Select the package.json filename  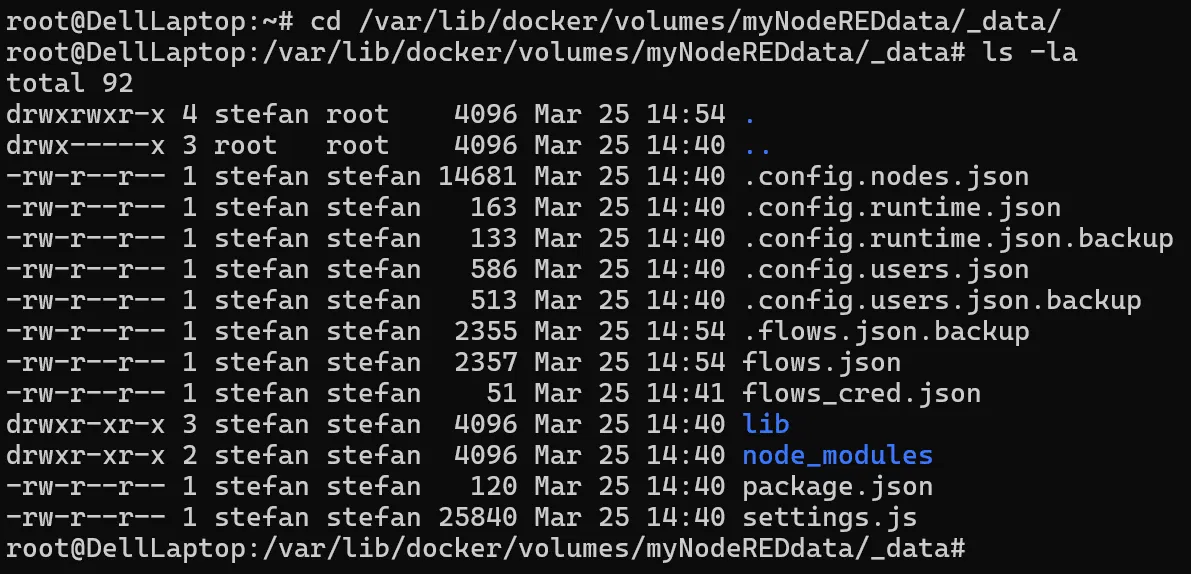(837, 487)
